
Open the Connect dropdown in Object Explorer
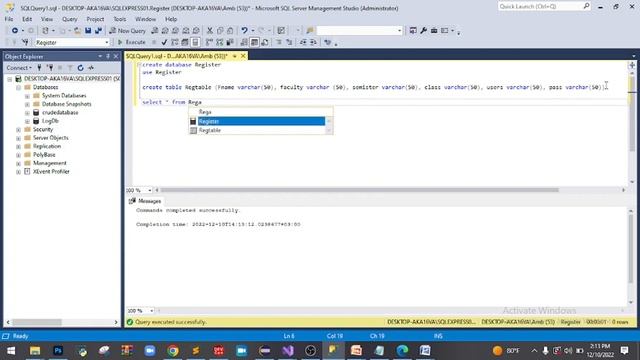click(19, 68)
